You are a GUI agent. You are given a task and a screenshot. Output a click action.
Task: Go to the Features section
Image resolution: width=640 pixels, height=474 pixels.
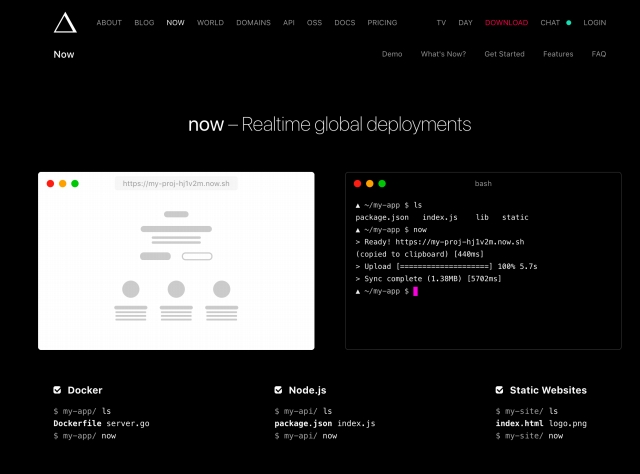pyautogui.click(x=558, y=54)
